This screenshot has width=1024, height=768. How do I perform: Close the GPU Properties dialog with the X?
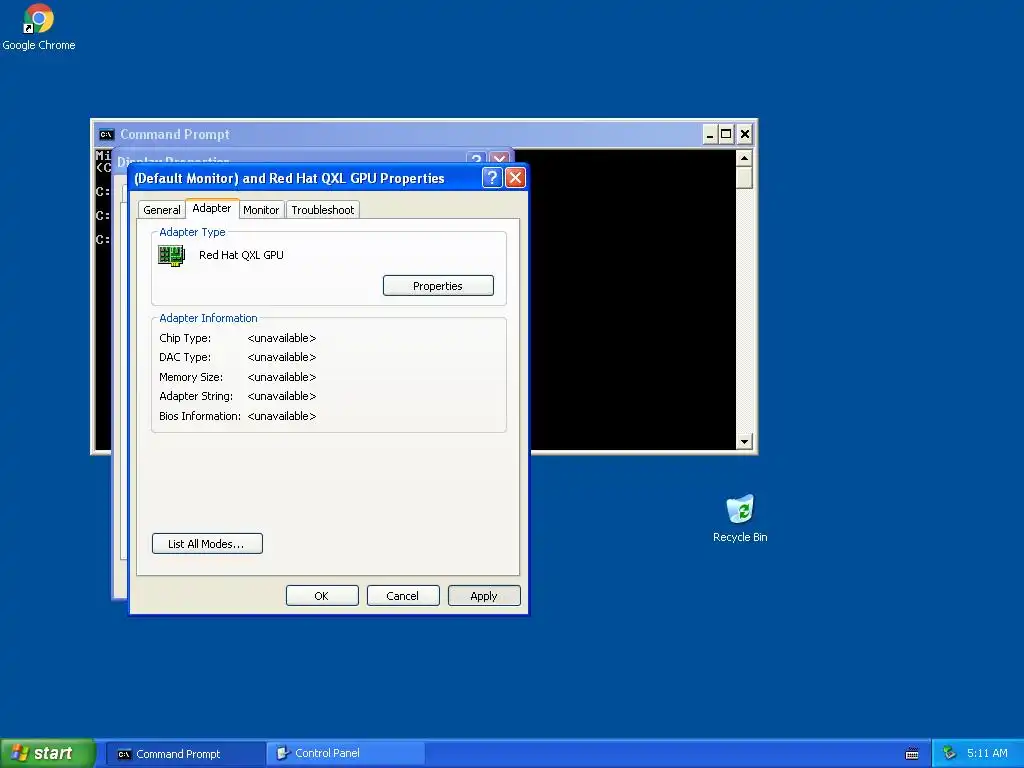click(515, 178)
